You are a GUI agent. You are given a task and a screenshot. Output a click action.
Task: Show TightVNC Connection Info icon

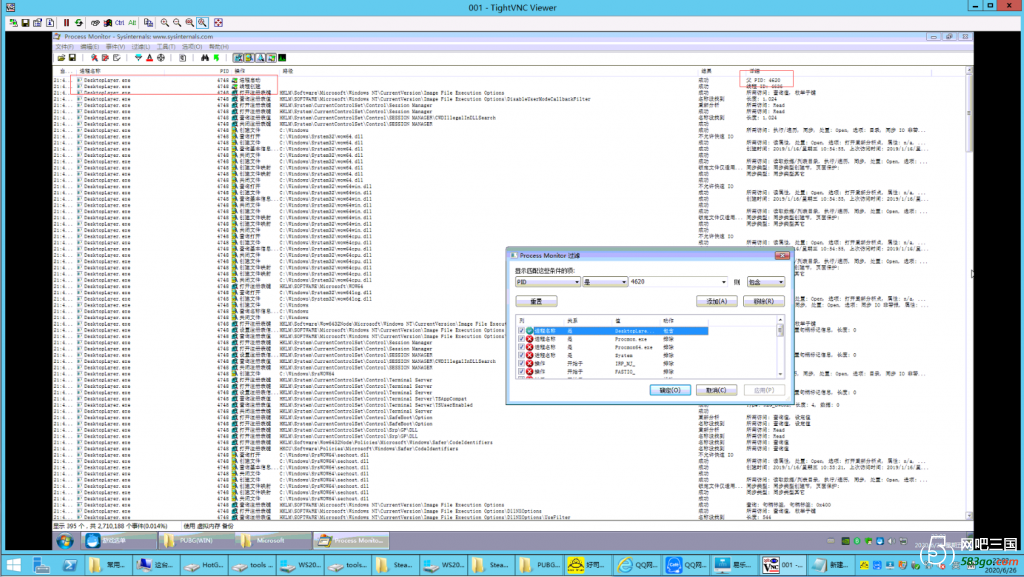coord(50,23)
